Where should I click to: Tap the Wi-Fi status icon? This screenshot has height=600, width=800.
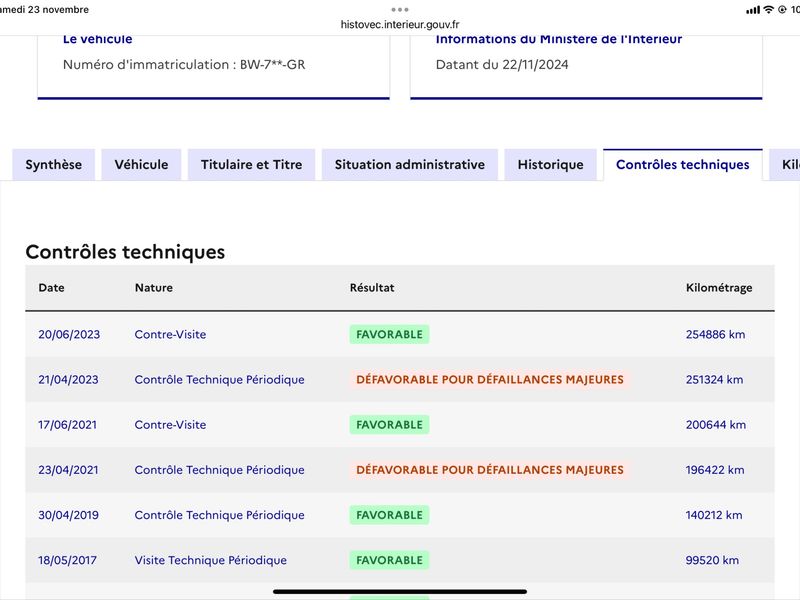coord(768,10)
